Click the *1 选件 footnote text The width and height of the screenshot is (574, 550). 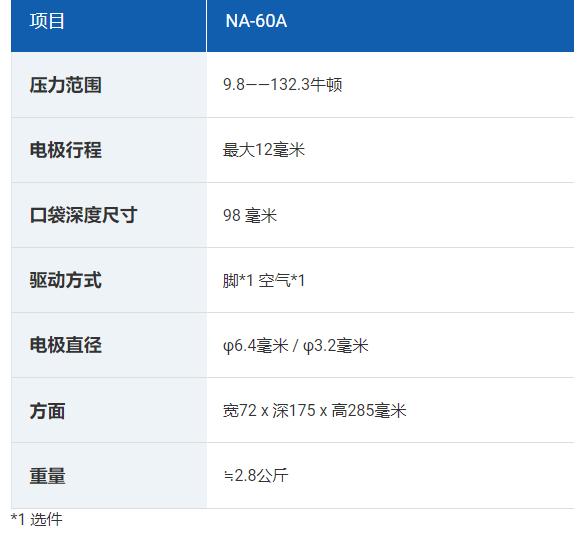coord(37,519)
